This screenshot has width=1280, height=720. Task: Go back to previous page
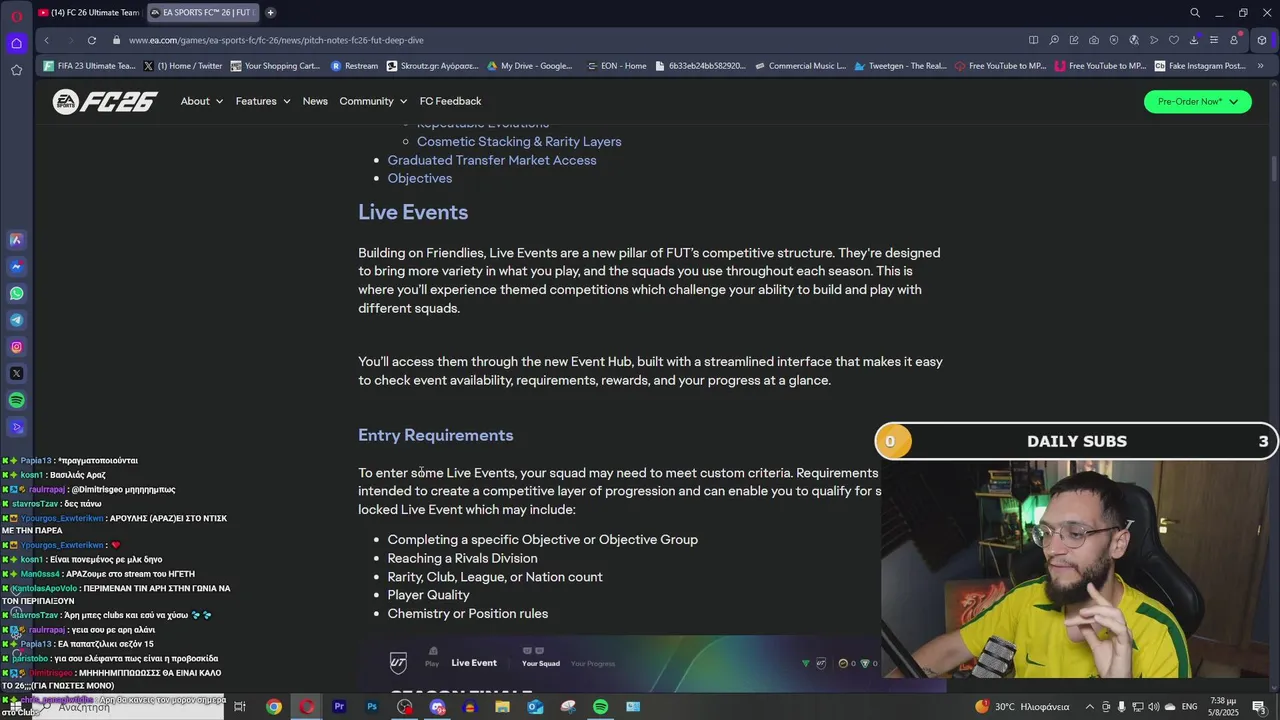click(46, 40)
